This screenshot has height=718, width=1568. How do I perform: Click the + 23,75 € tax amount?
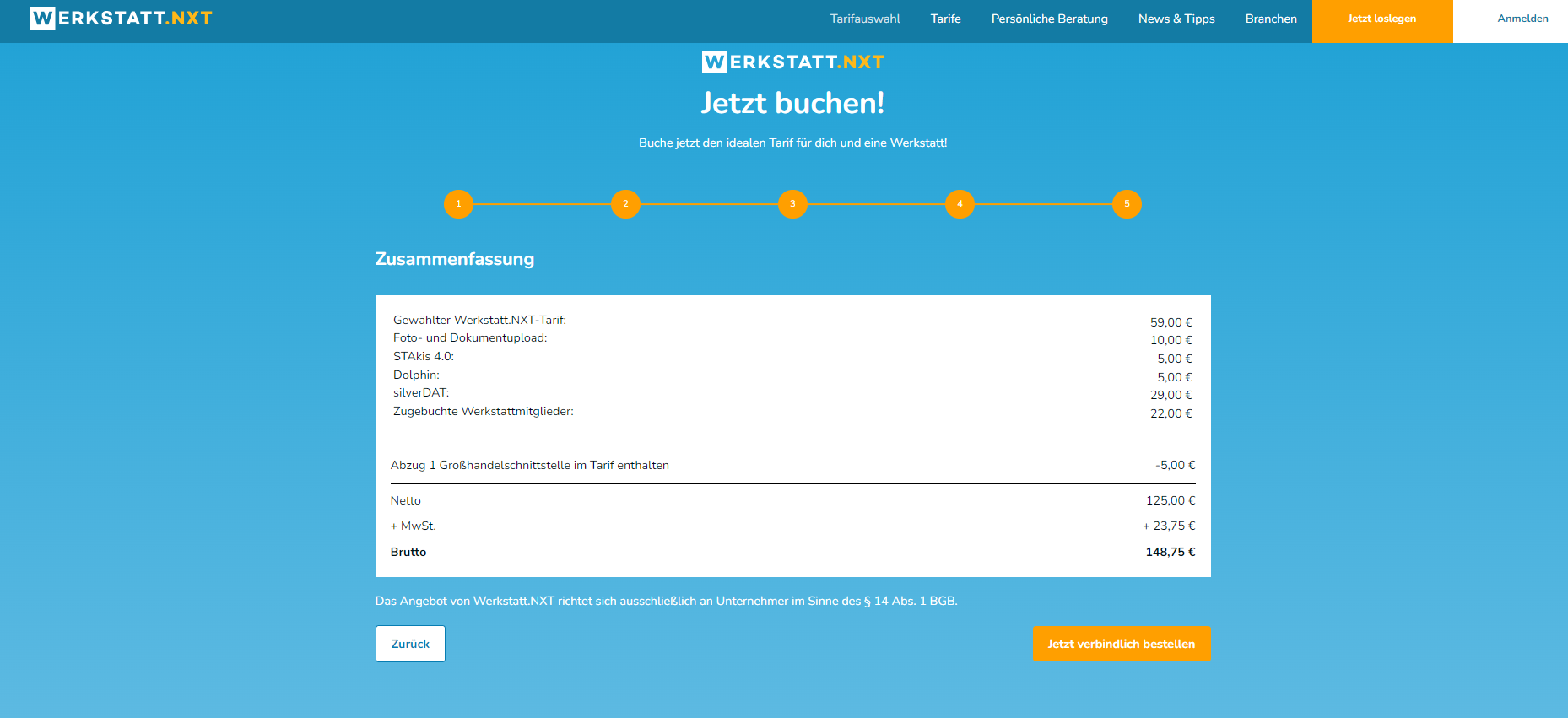click(1169, 526)
